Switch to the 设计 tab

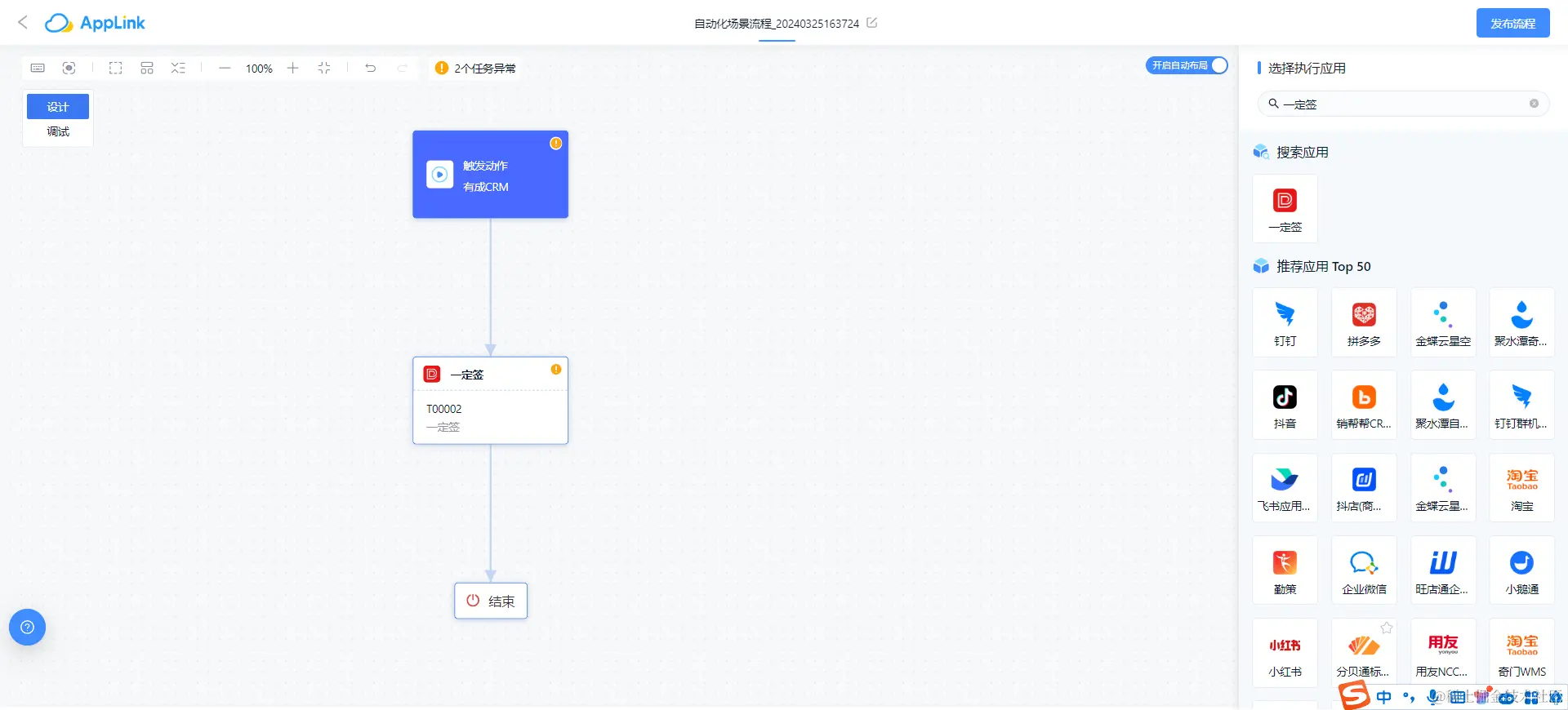point(58,106)
